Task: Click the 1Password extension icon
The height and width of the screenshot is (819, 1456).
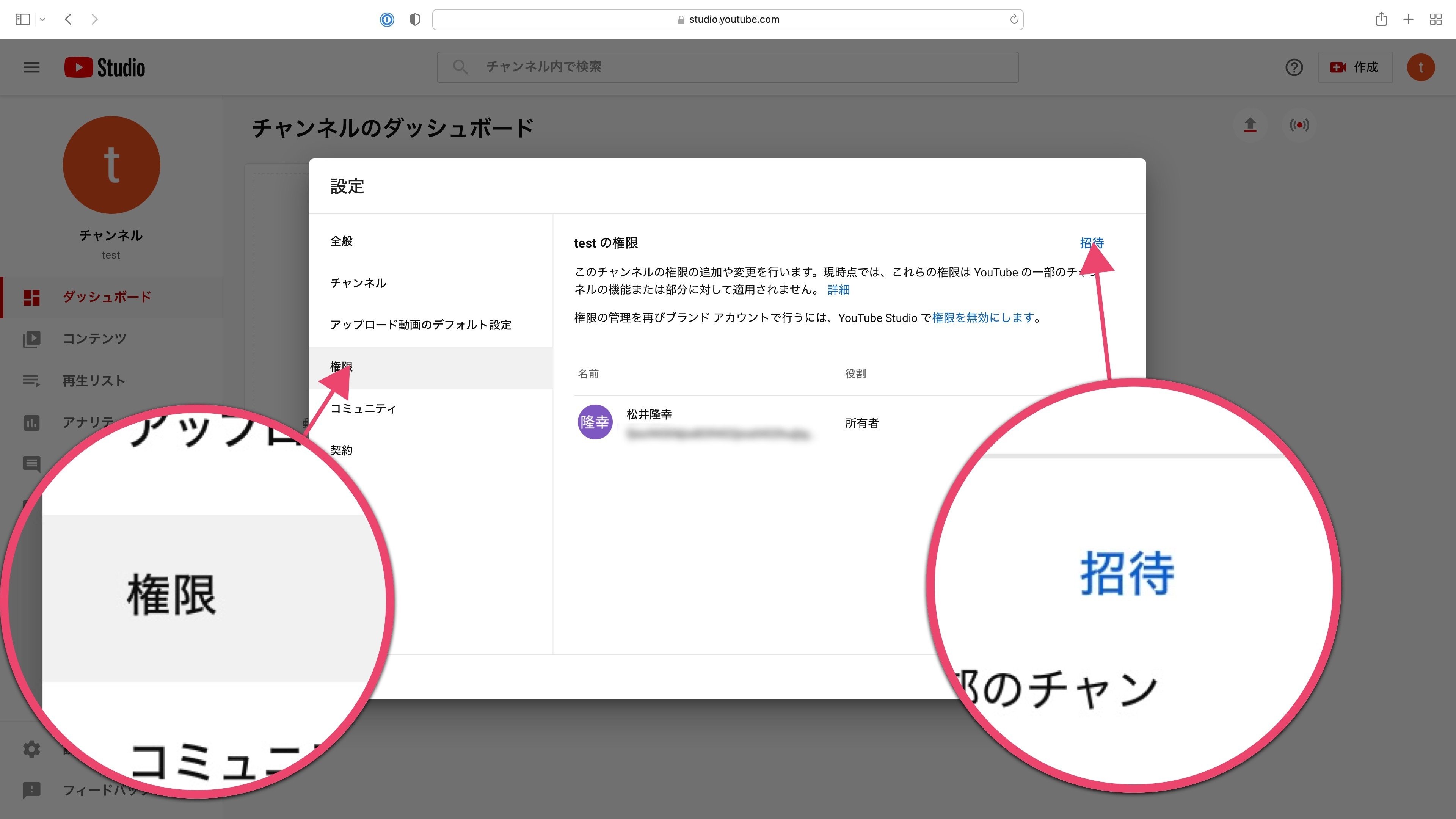Action: [x=387, y=20]
